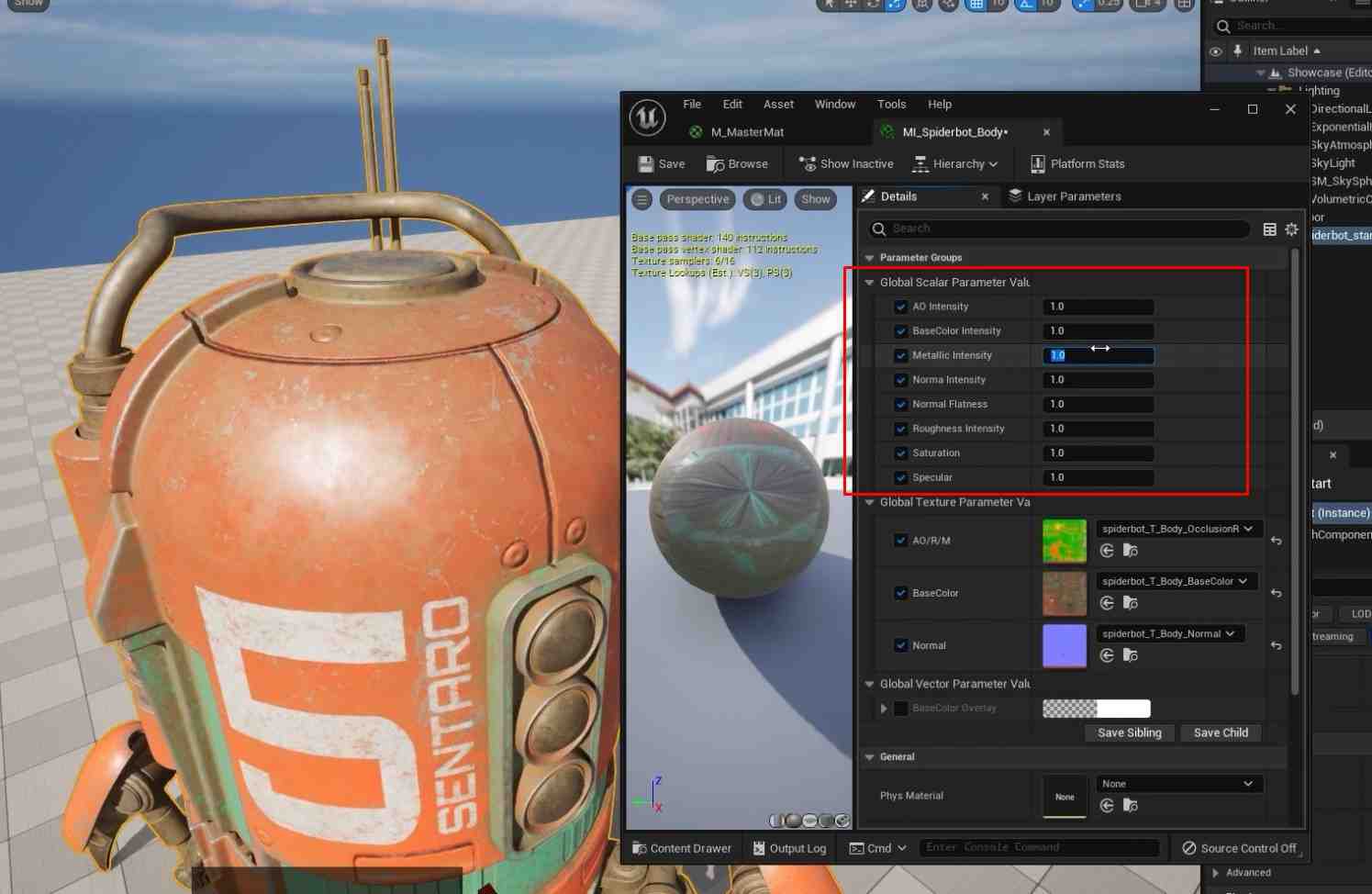The height and width of the screenshot is (894, 1372).
Task: Open the Edit menu
Action: [732, 105]
